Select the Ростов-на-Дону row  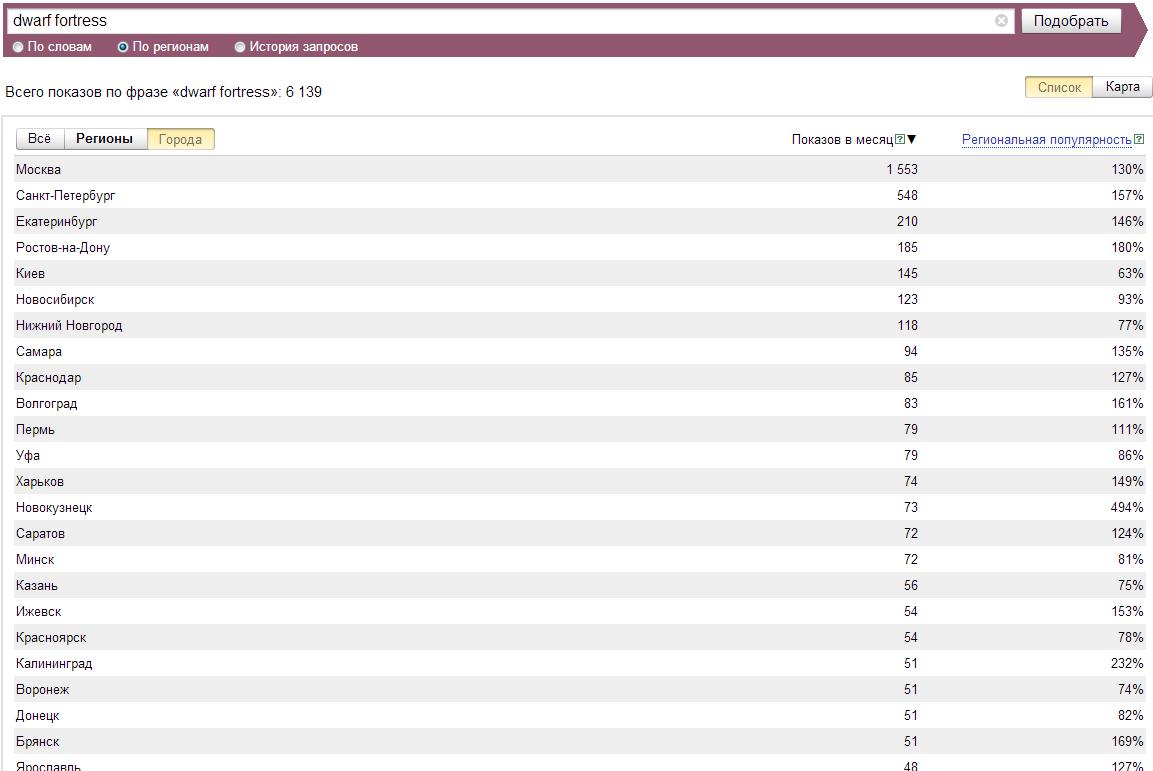coord(579,247)
